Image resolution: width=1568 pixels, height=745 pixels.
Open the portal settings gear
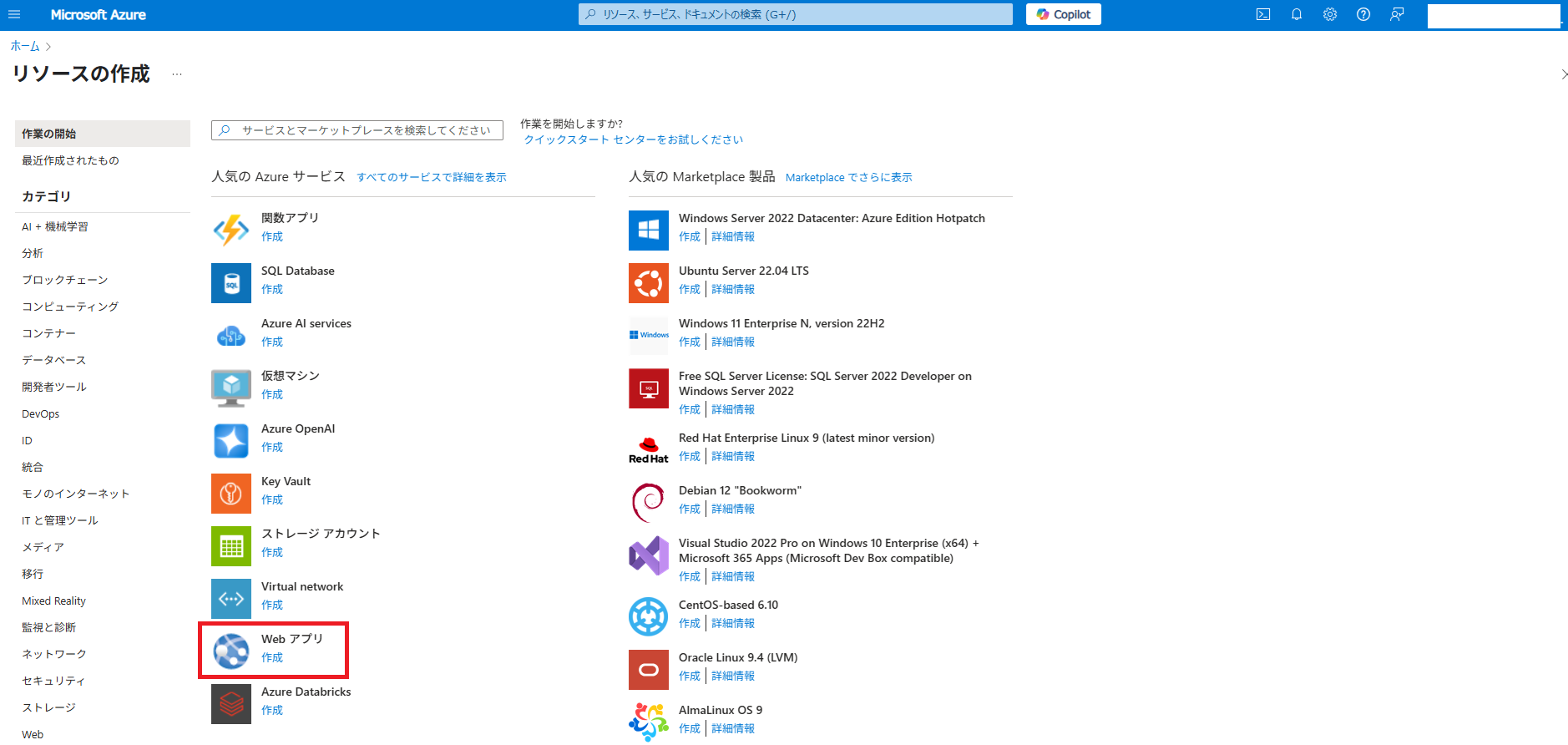tap(1330, 14)
